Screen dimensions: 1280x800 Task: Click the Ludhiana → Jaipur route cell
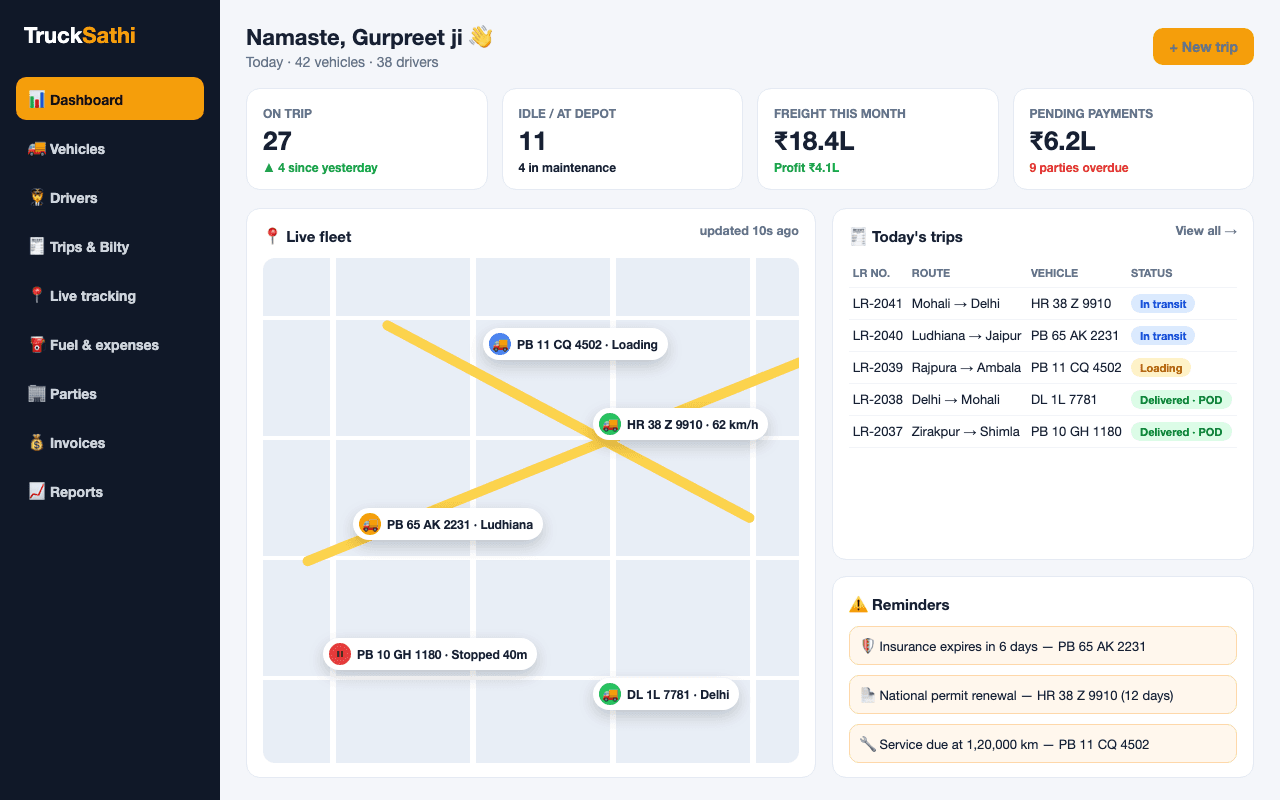966,336
